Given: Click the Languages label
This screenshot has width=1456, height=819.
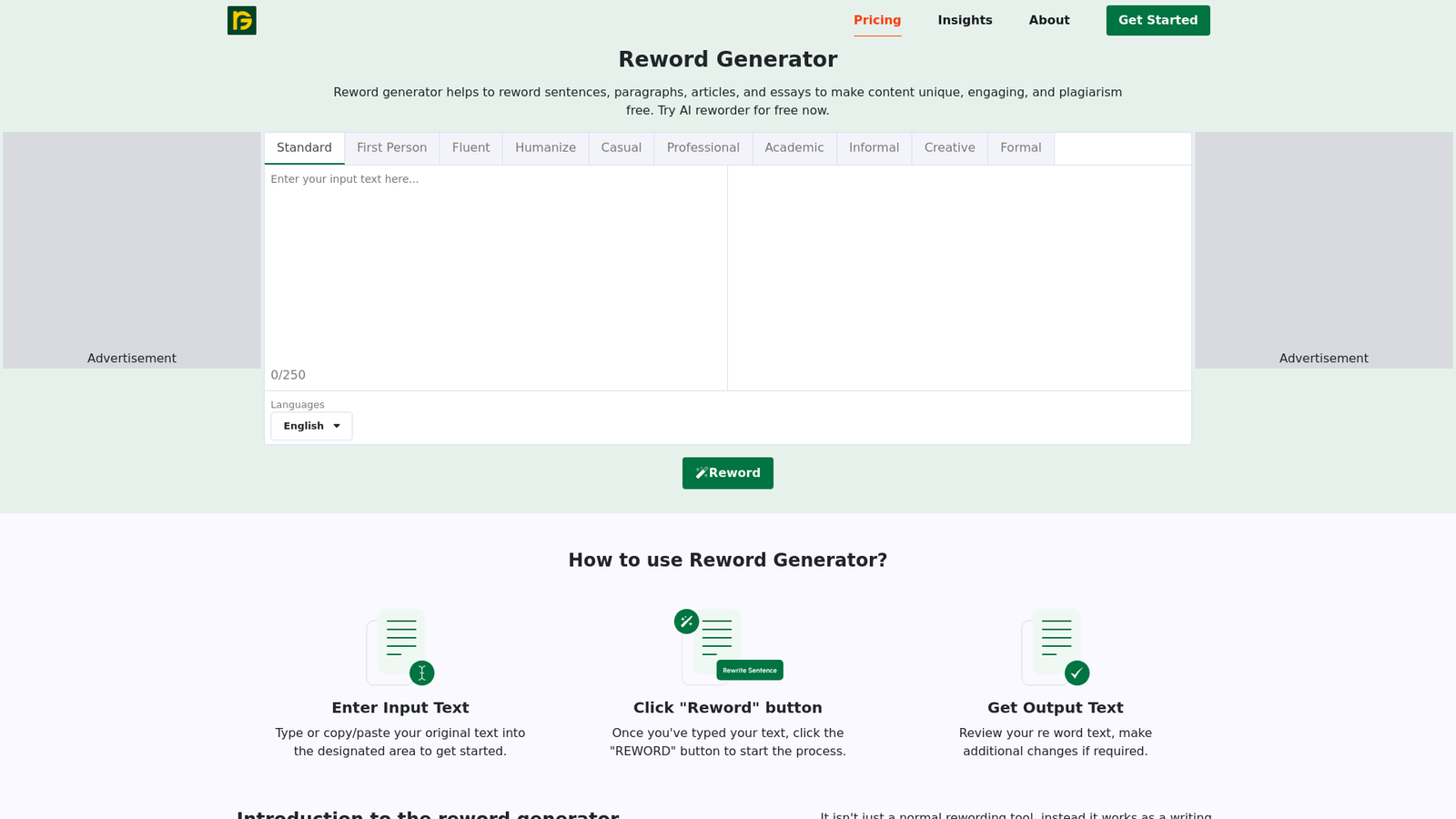Looking at the screenshot, I should pyautogui.click(x=298, y=405).
